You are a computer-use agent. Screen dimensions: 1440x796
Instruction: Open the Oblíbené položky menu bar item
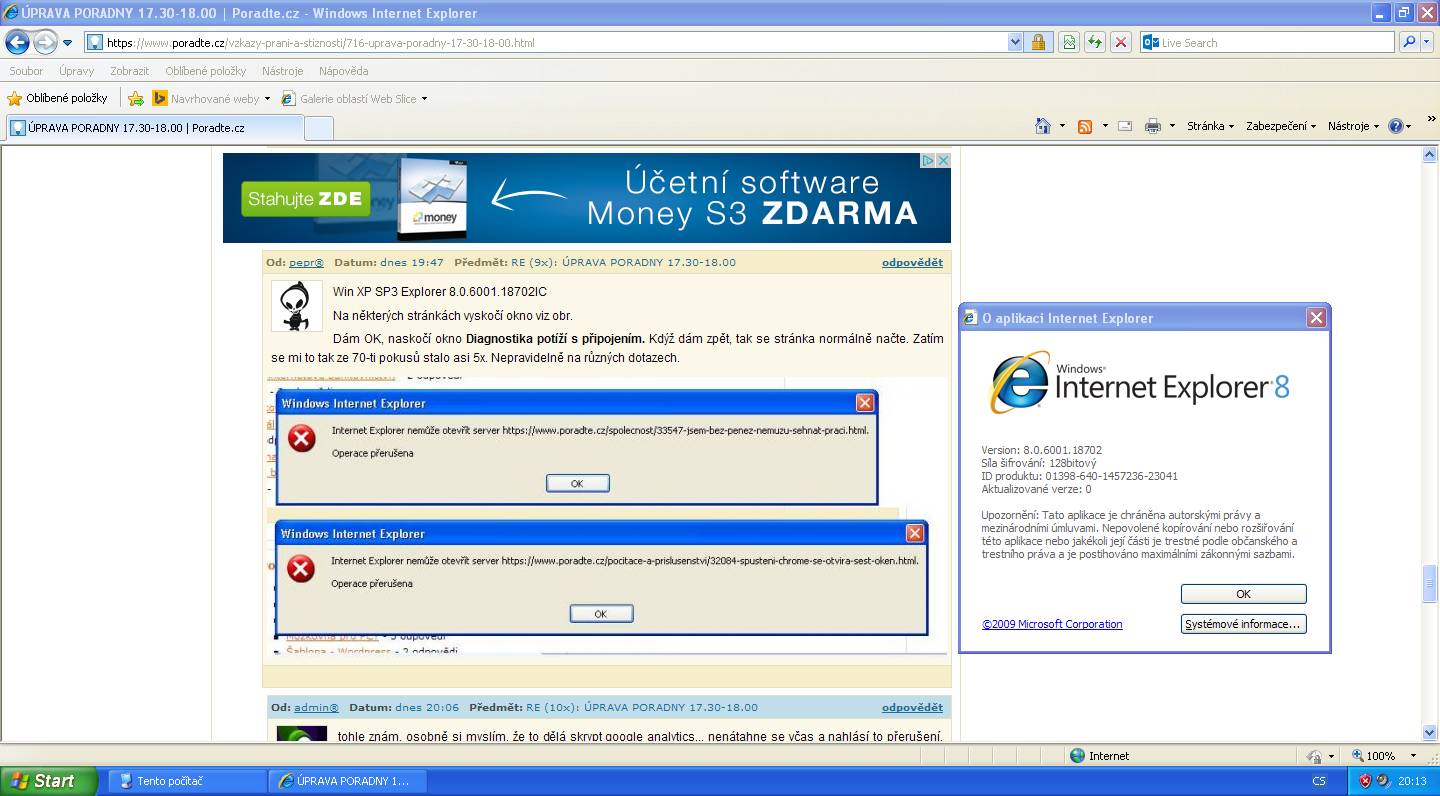click(206, 71)
